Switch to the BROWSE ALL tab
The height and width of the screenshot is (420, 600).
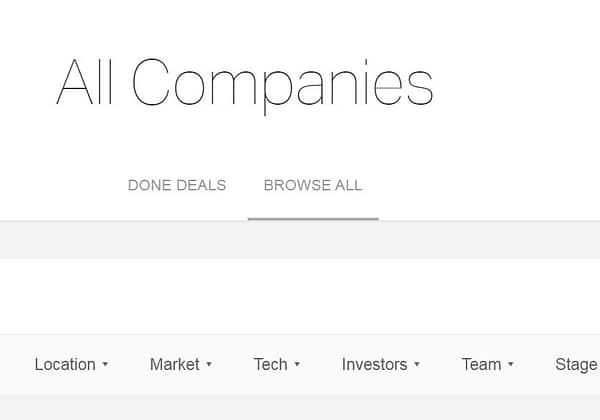tap(313, 185)
